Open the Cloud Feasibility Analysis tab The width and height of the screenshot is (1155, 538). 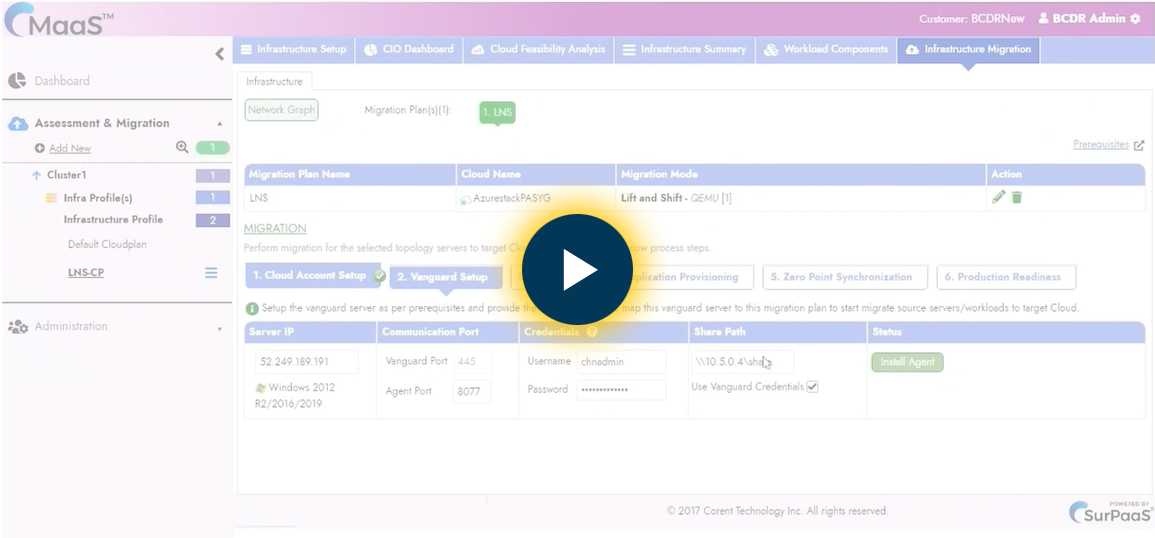[538, 49]
